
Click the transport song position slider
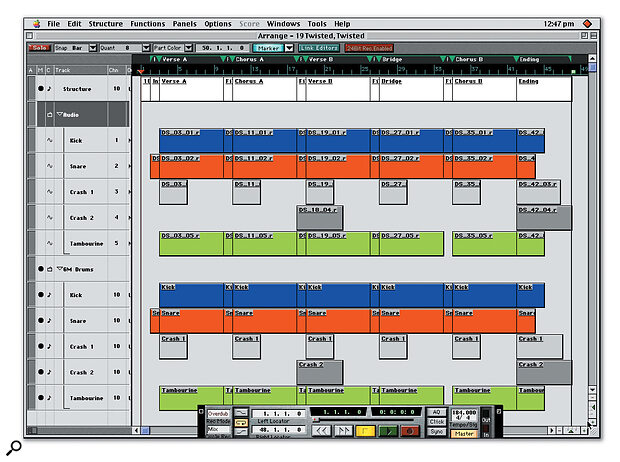pos(316,420)
